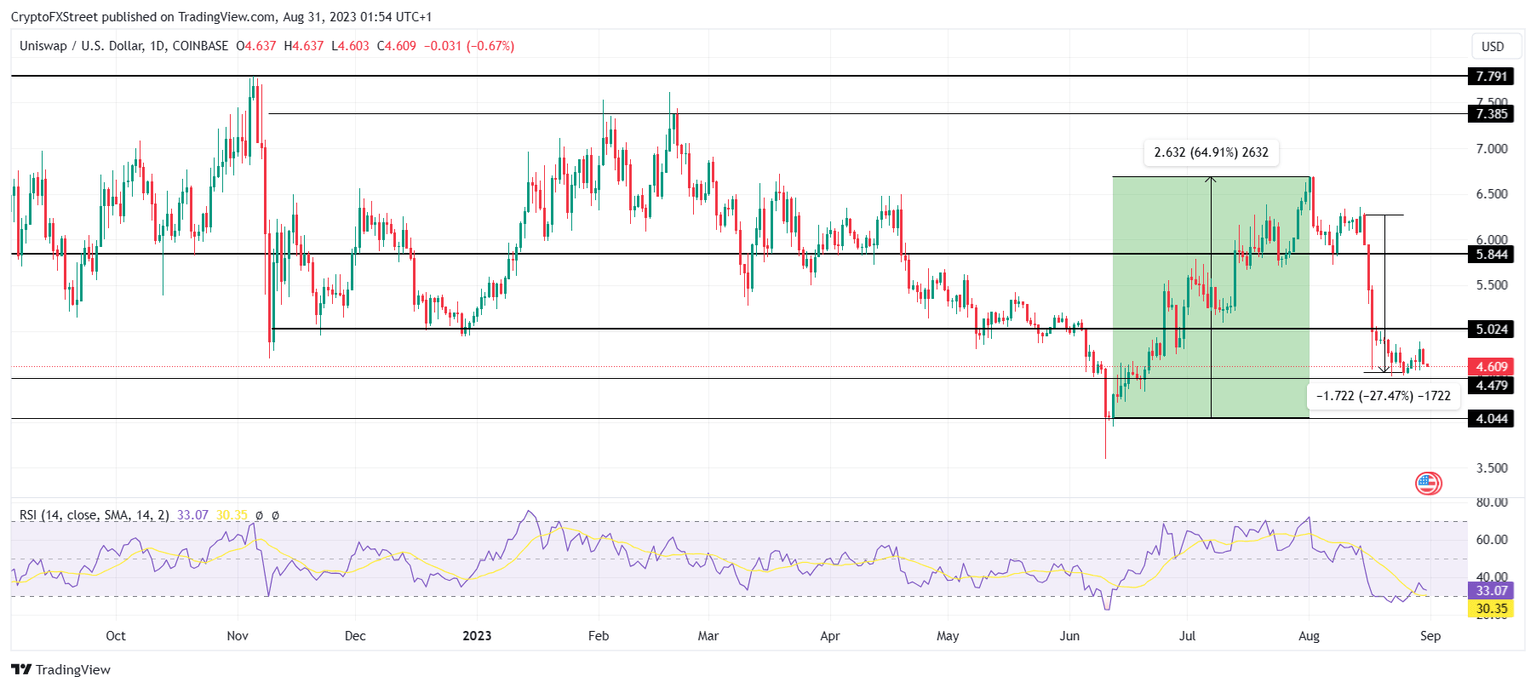Select the COINBASE exchange label
The width and height of the screenshot is (1536, 688).
pyautogui.click(x=199, y=44)
